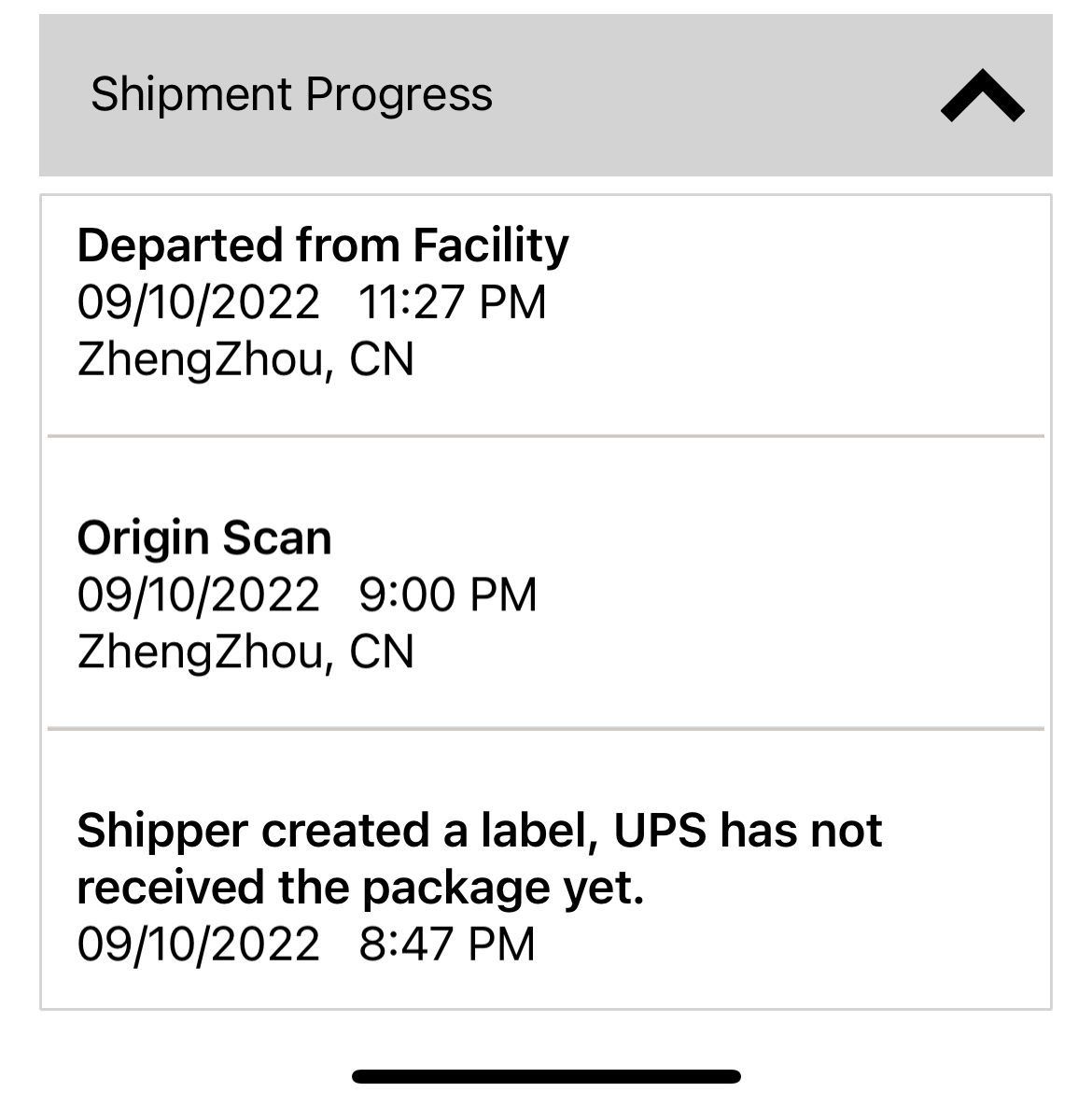
Task: Tap the Shipper created a label message
Action: pyautogui.click(x=478, y=830)
